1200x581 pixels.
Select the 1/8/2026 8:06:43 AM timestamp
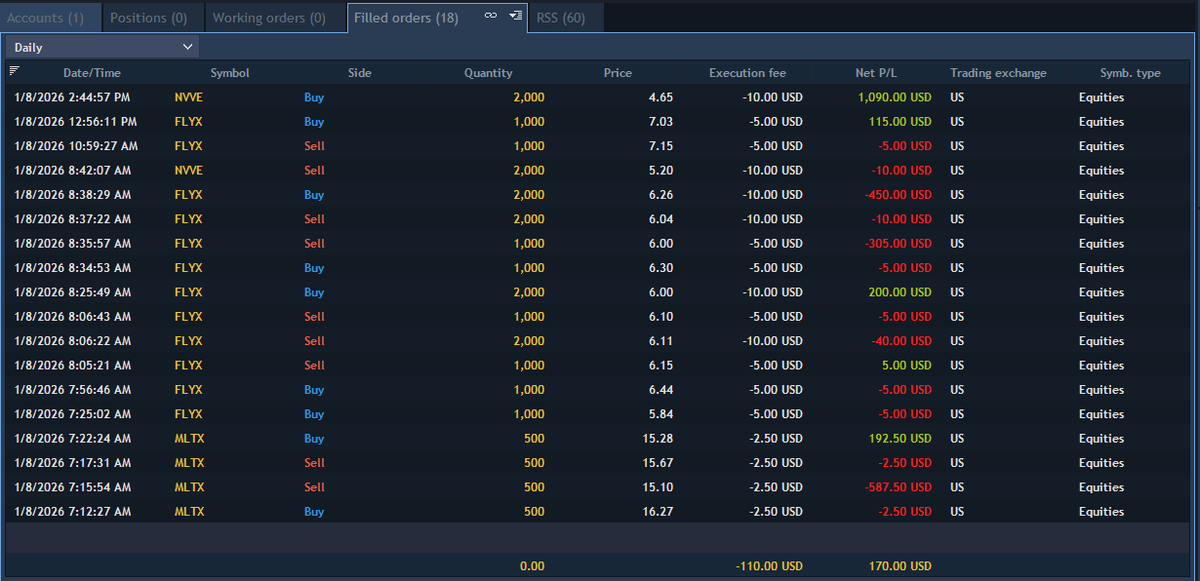73,316
